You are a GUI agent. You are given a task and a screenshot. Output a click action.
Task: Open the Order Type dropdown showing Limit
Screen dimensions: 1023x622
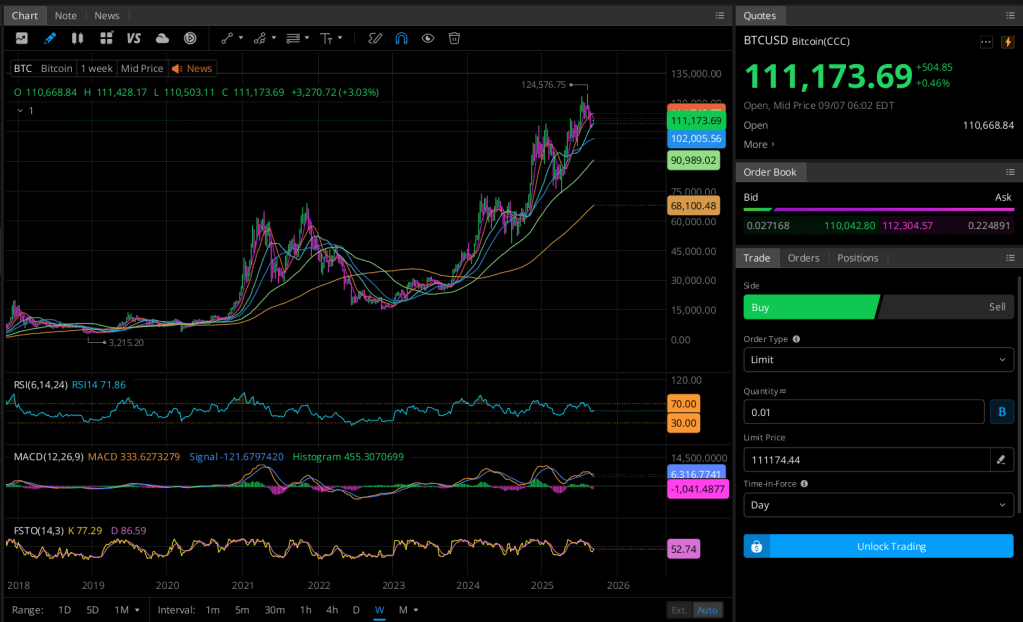pos(878,359)
